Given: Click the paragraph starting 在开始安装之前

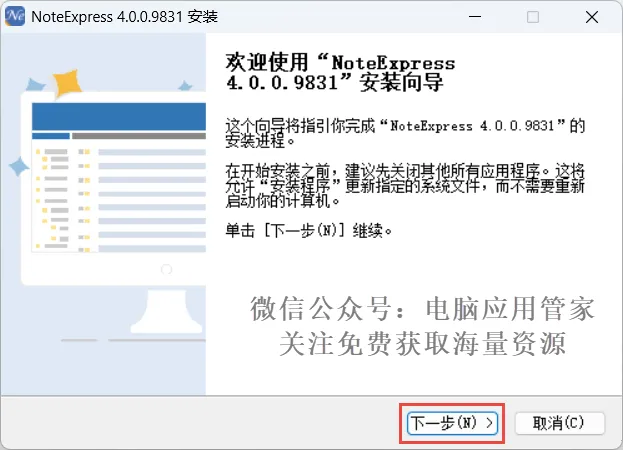Looking at the screenshot, I should (405, 185).
